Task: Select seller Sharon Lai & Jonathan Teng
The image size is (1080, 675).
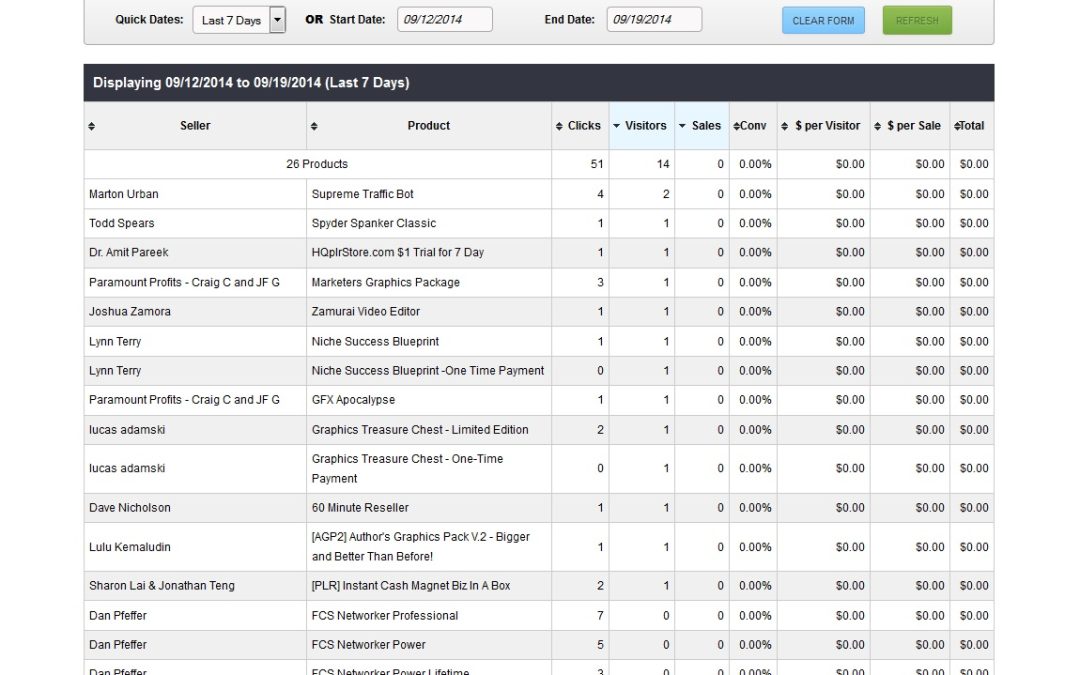Action: coord(161,585)
